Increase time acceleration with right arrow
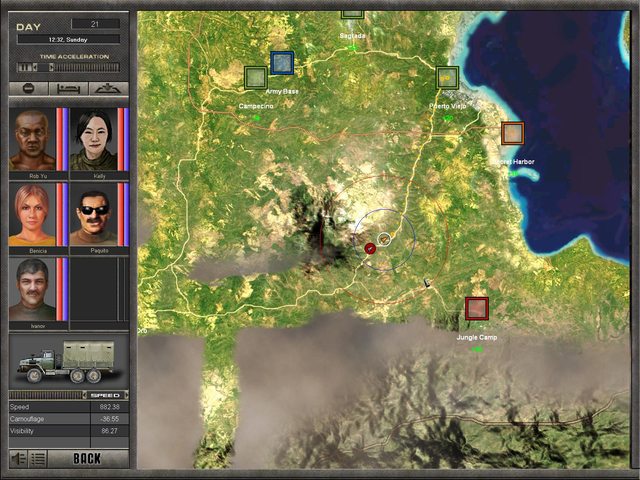This screenshot has height=480, width=640. [51, 67]
